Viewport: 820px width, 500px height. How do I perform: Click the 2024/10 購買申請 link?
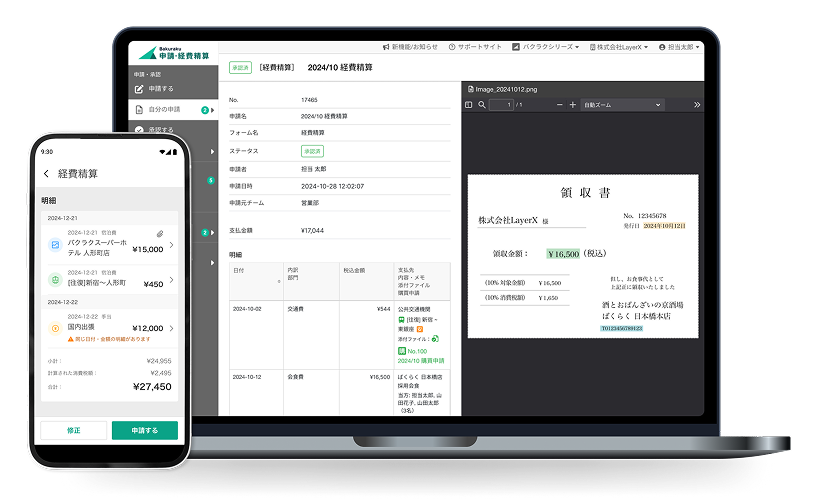[426, 360]
